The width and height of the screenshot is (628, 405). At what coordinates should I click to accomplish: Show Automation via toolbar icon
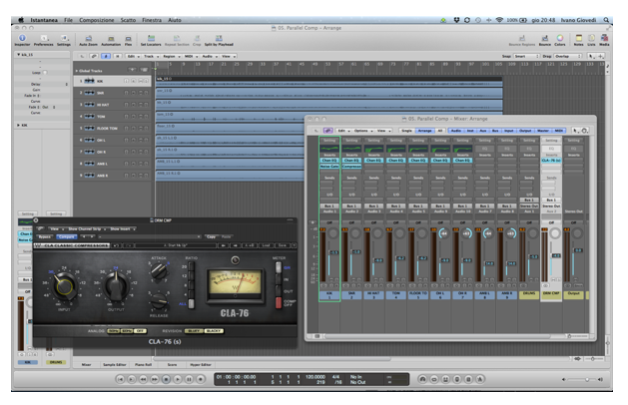(111, 39)
